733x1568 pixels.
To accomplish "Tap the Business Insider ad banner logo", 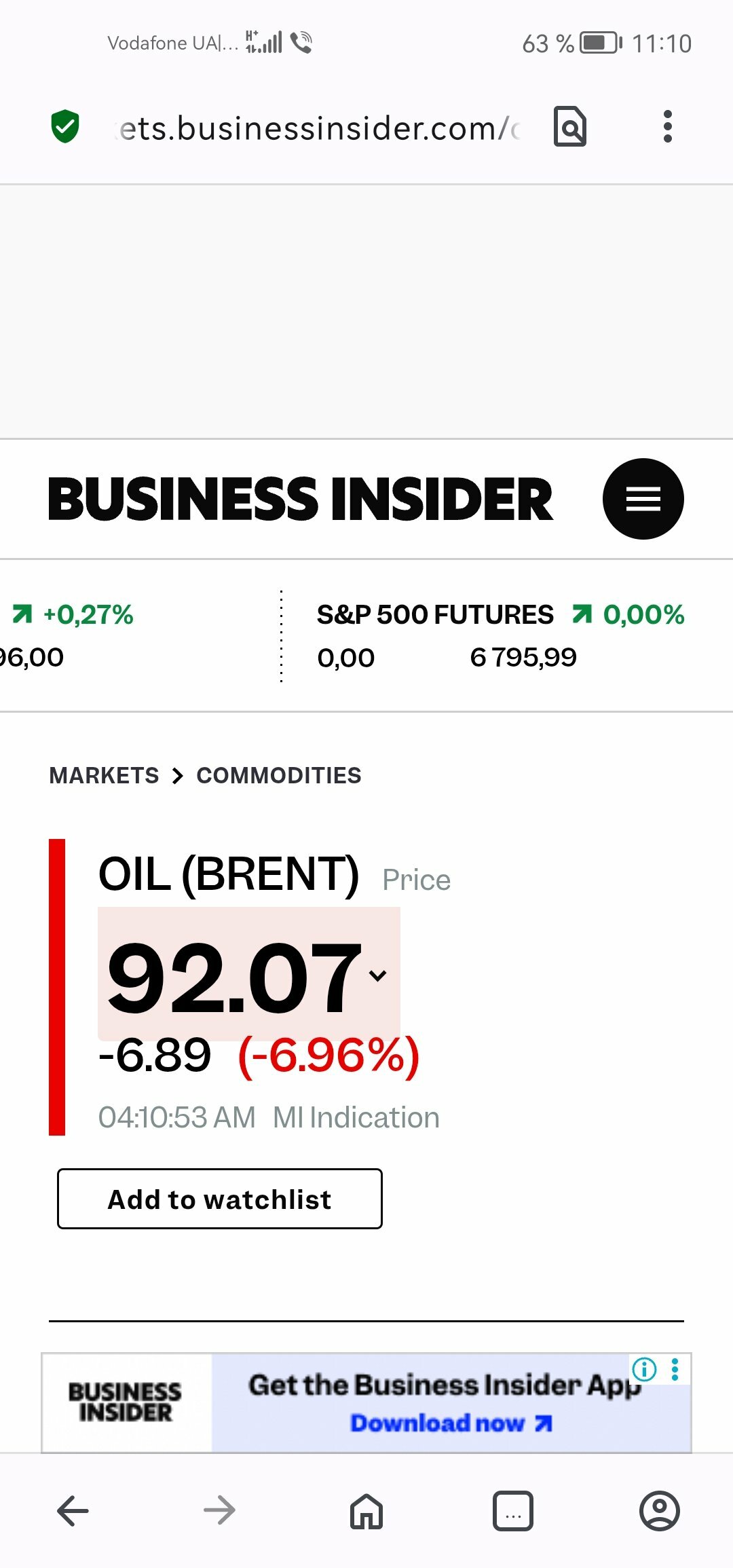I will point(126,1402).
